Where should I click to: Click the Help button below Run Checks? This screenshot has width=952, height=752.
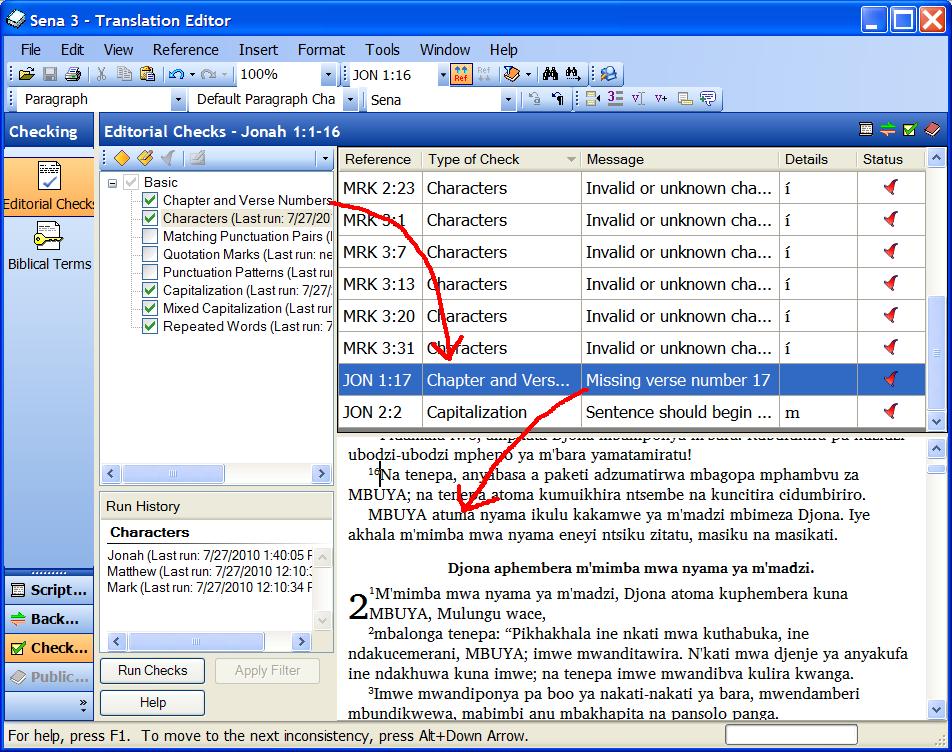(x=152, y=702)
